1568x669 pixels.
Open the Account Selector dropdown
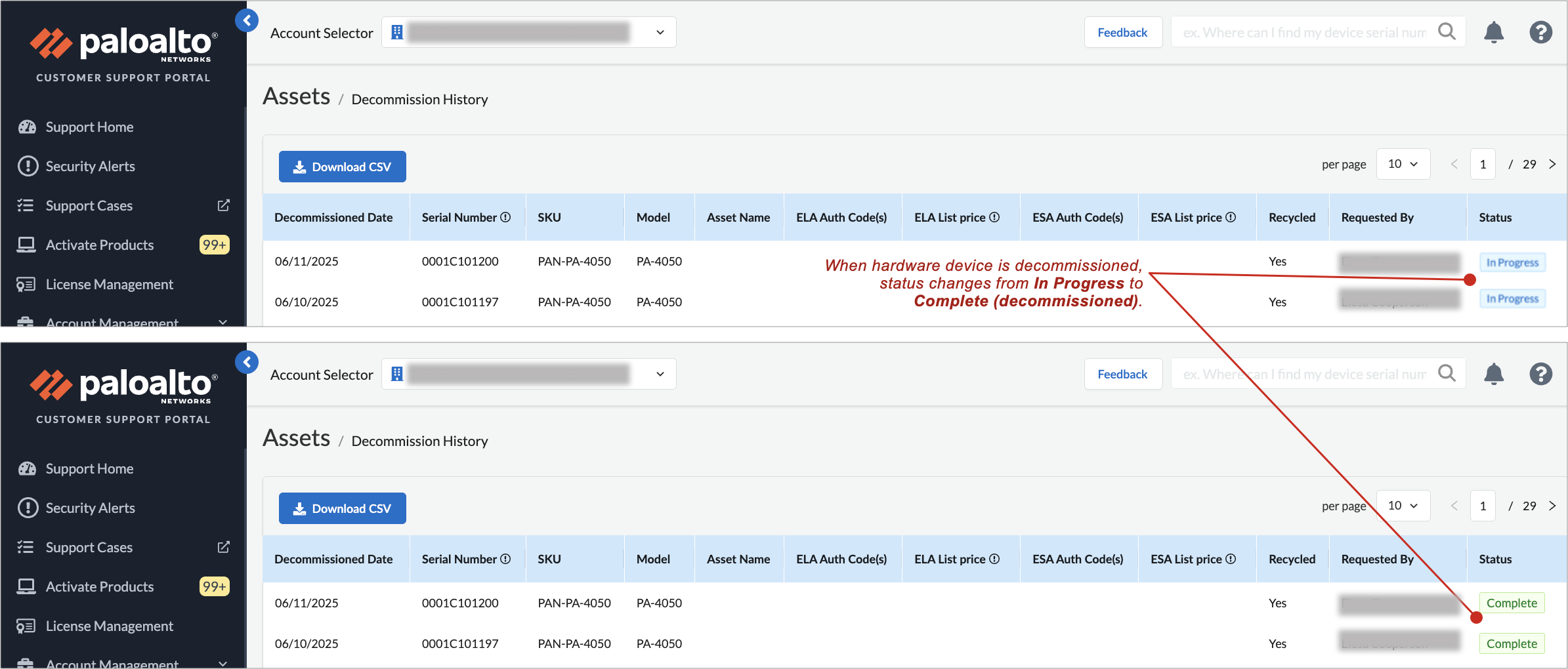pos(660,31)
